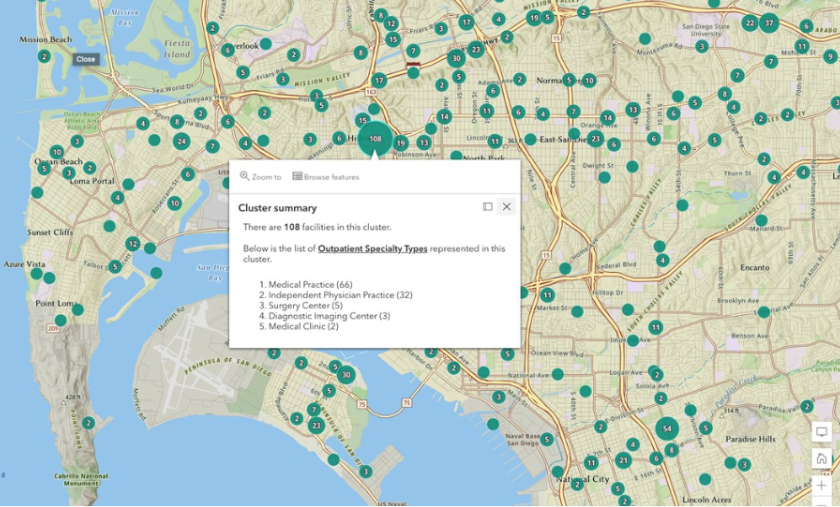Select the 2 cluster near Cabrillo Point Loma
The height and width of the screenshot is (507, 840).
click(x=88, y=423)
